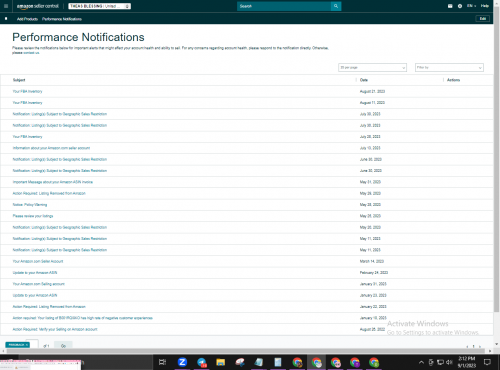Image resolution: width=500 pixels, height=370 pixels.
Task: Open Important Message about your Amazon ASIN invoice
Action: [x=53, y=182]
